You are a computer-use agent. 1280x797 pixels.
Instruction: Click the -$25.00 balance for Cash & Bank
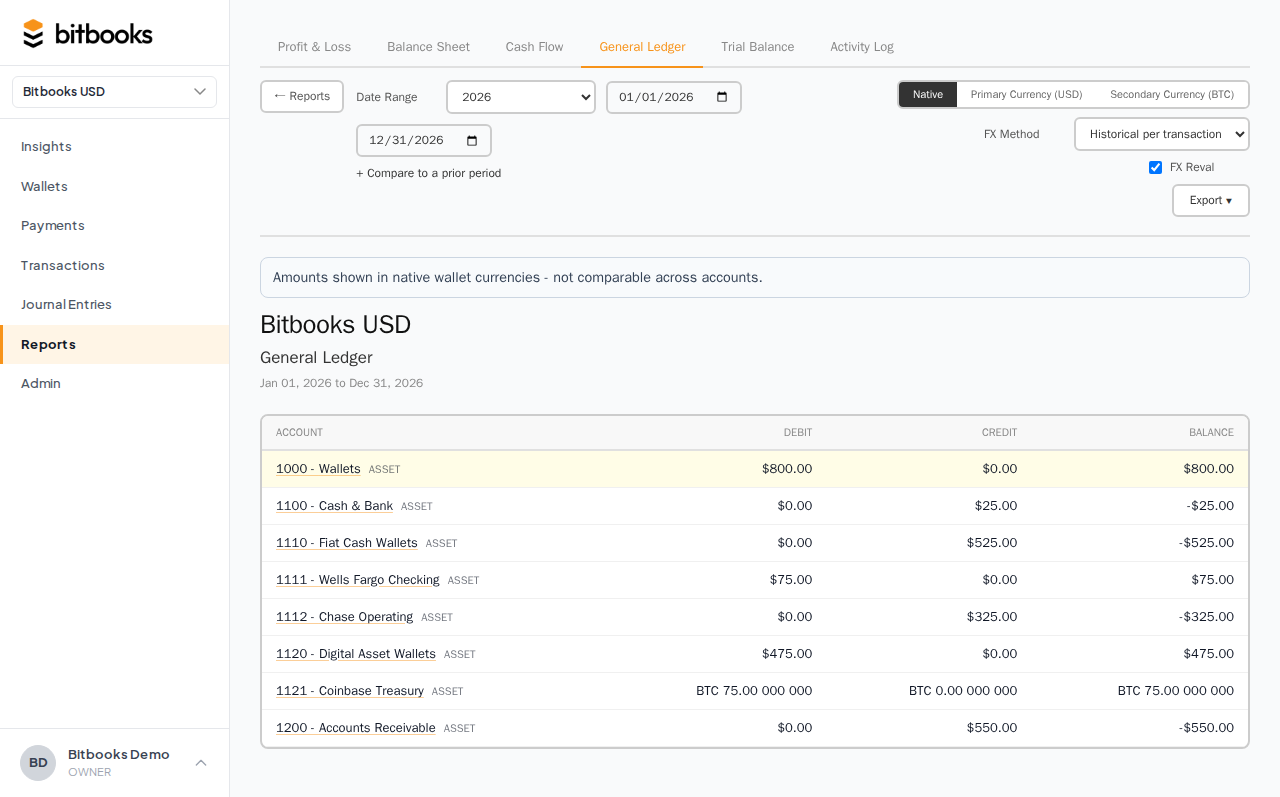pos(1210,506)
